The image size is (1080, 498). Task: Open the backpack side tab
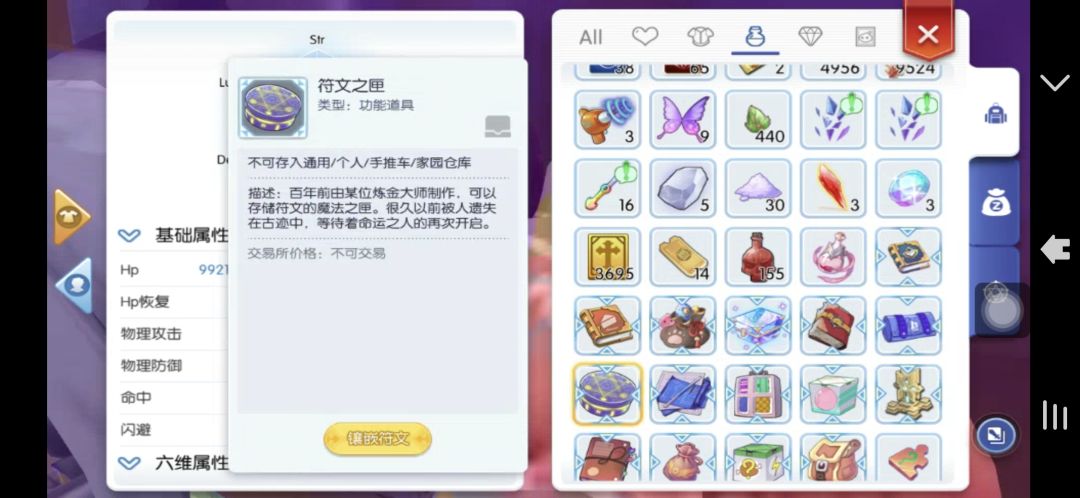click(x=995, y=114)
